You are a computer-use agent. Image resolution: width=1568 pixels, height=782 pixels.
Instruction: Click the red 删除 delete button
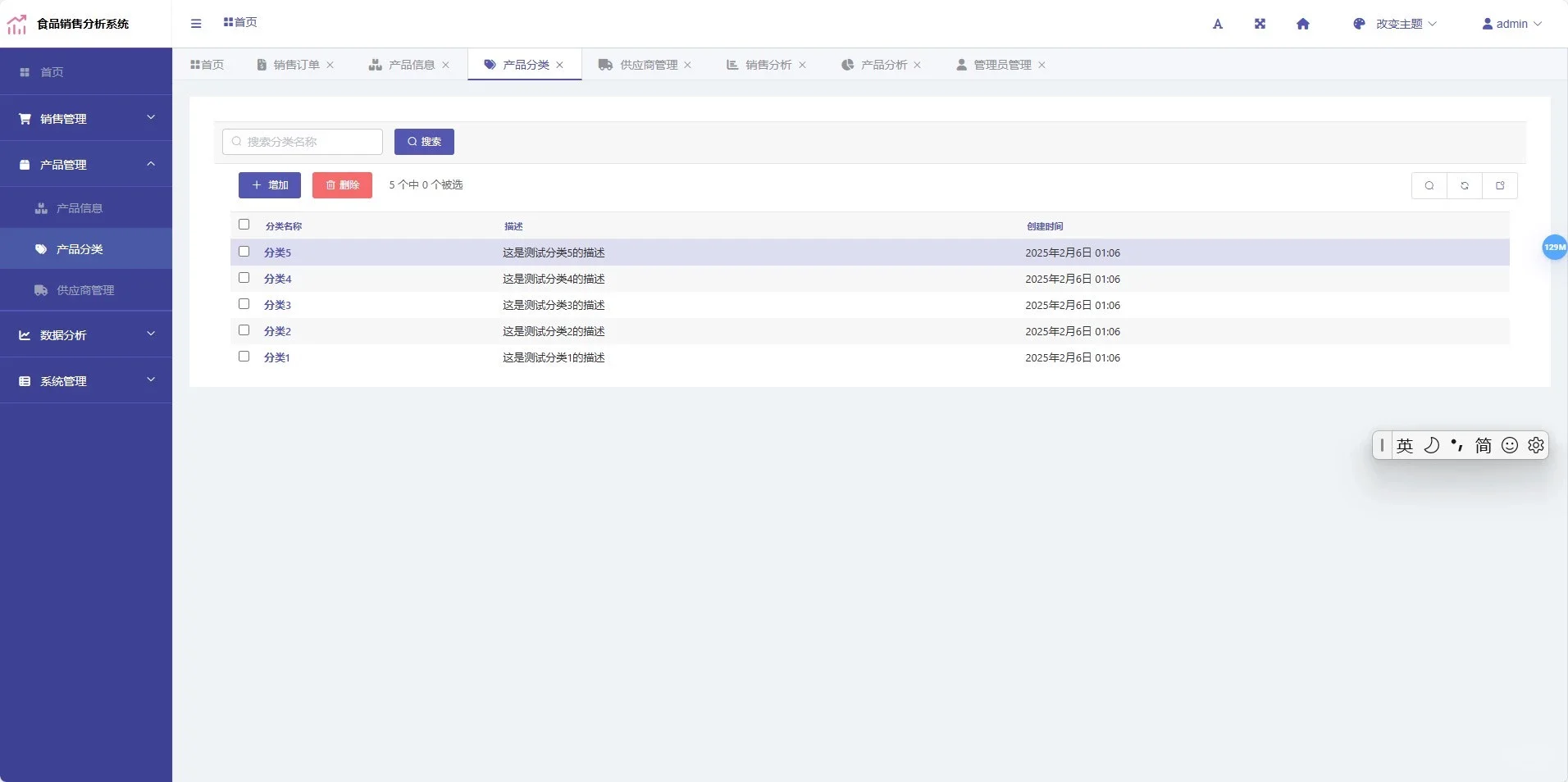coord(342,185)
